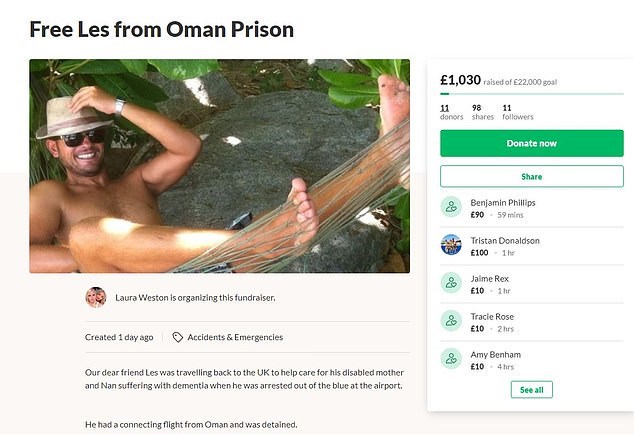Open the hammock campaign photo
Screen dimensions: 634x434
click(x=219, y=166)
